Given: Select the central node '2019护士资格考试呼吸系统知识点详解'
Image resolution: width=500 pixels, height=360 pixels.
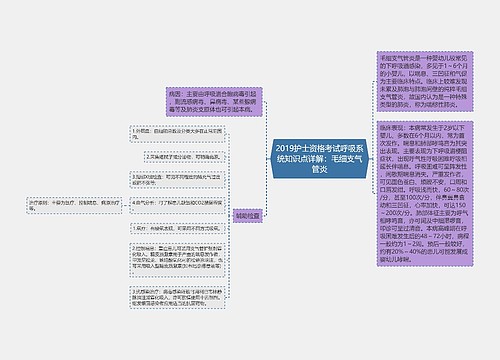Looking at the screenshot, I should click(x=320, y=159).
